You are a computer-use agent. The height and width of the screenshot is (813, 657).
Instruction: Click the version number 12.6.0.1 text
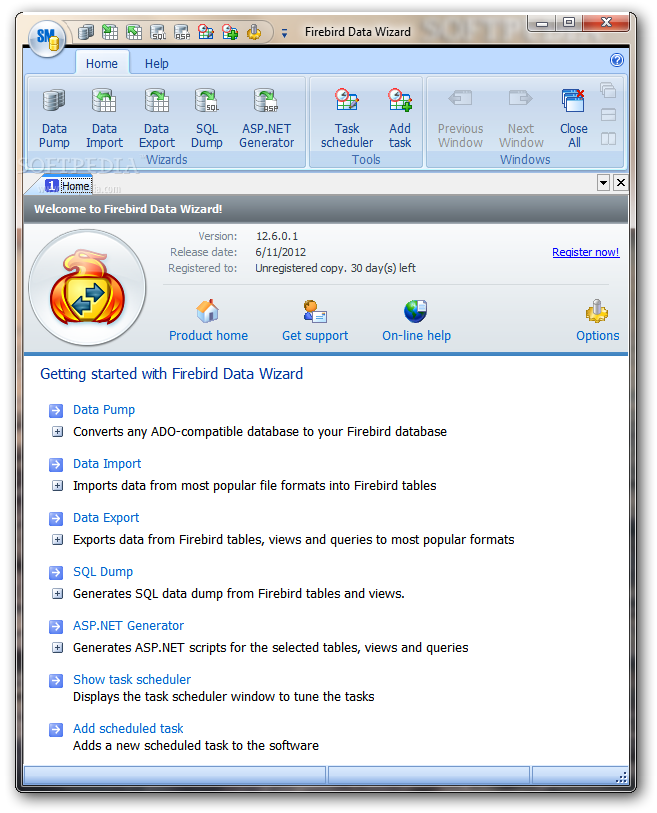(x=277, y=236)
